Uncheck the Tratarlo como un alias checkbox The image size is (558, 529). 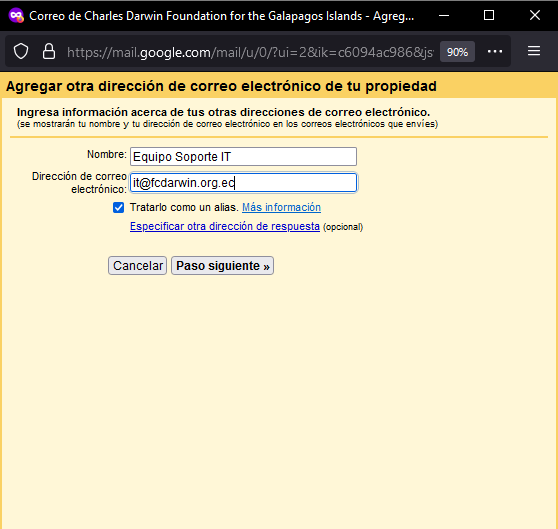119,207
